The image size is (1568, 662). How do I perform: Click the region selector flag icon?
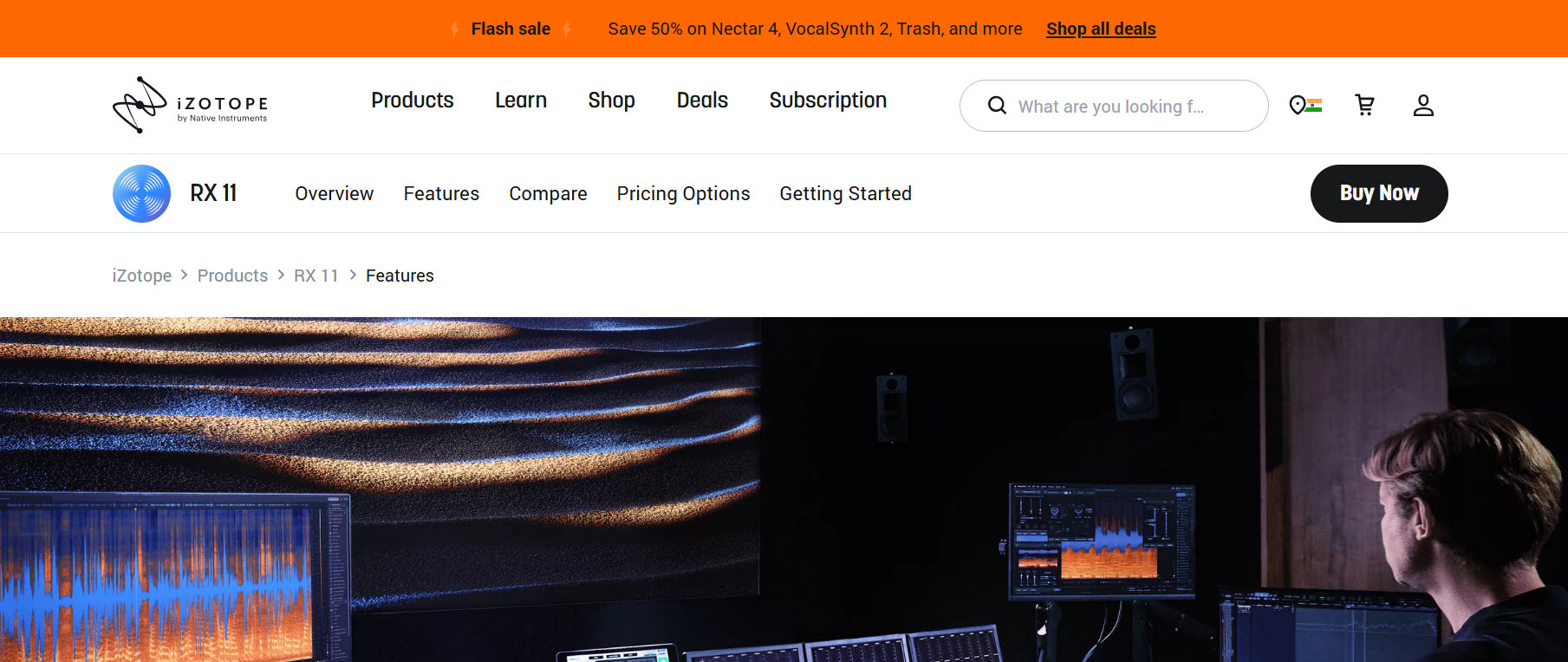click(1304, 106)
